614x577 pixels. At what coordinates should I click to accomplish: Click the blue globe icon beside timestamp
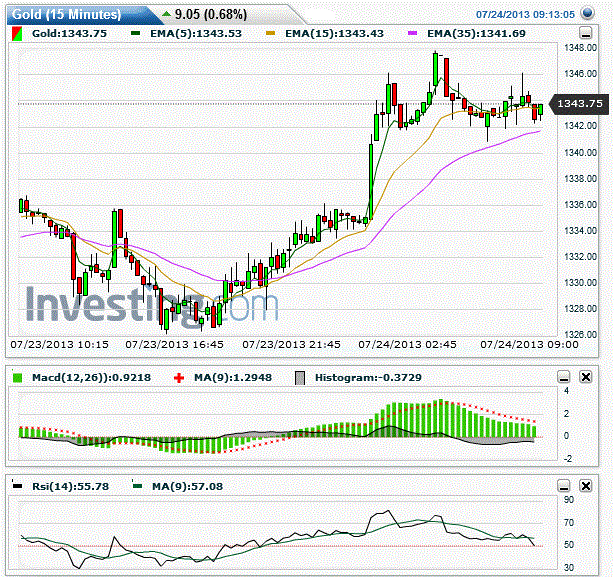point(587,13)
